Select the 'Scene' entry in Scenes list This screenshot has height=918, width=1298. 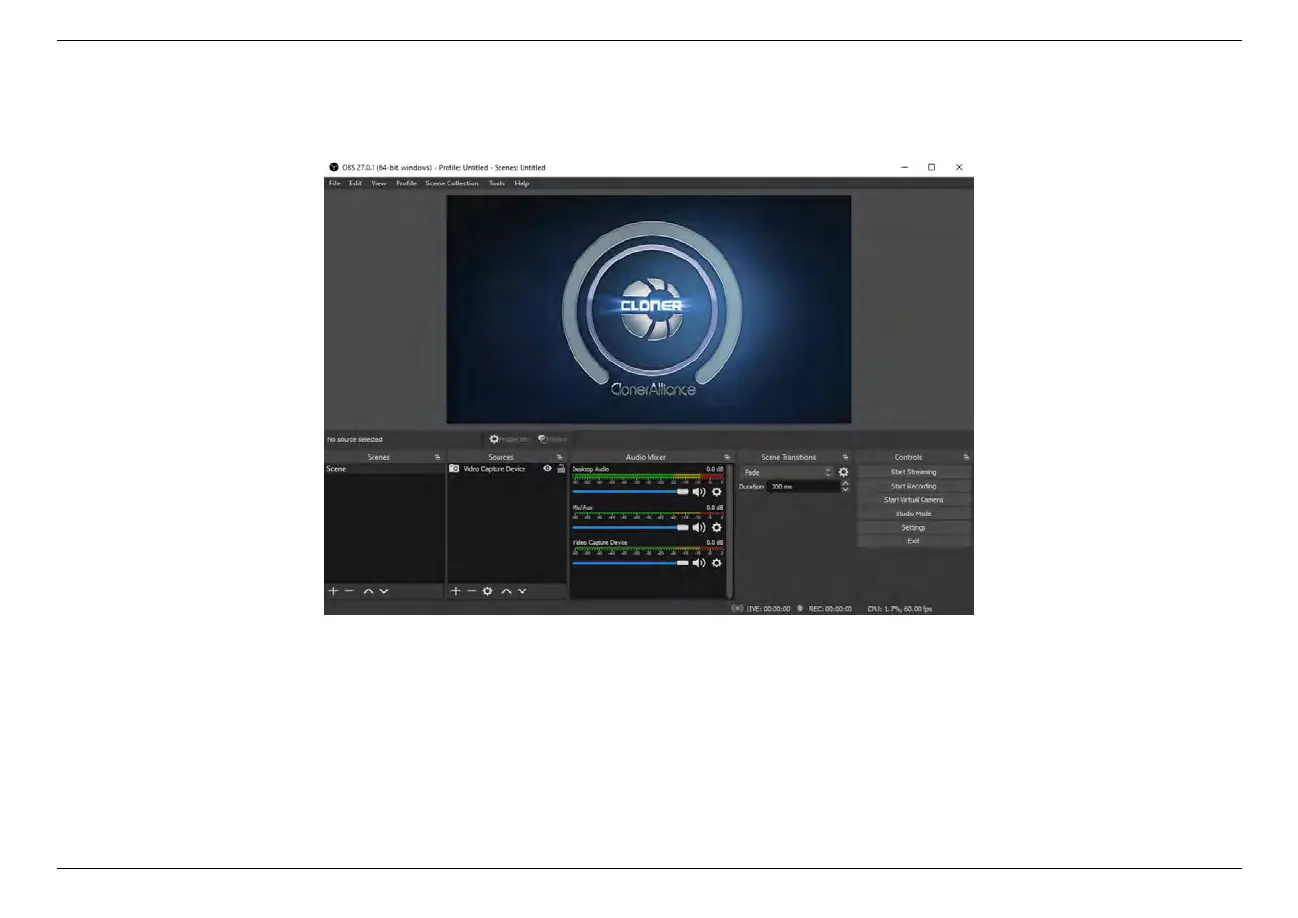coord(384,469)
